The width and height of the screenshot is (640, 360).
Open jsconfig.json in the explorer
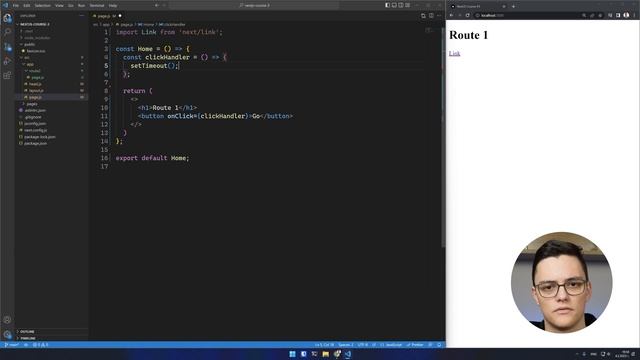(x=52, y=124)
